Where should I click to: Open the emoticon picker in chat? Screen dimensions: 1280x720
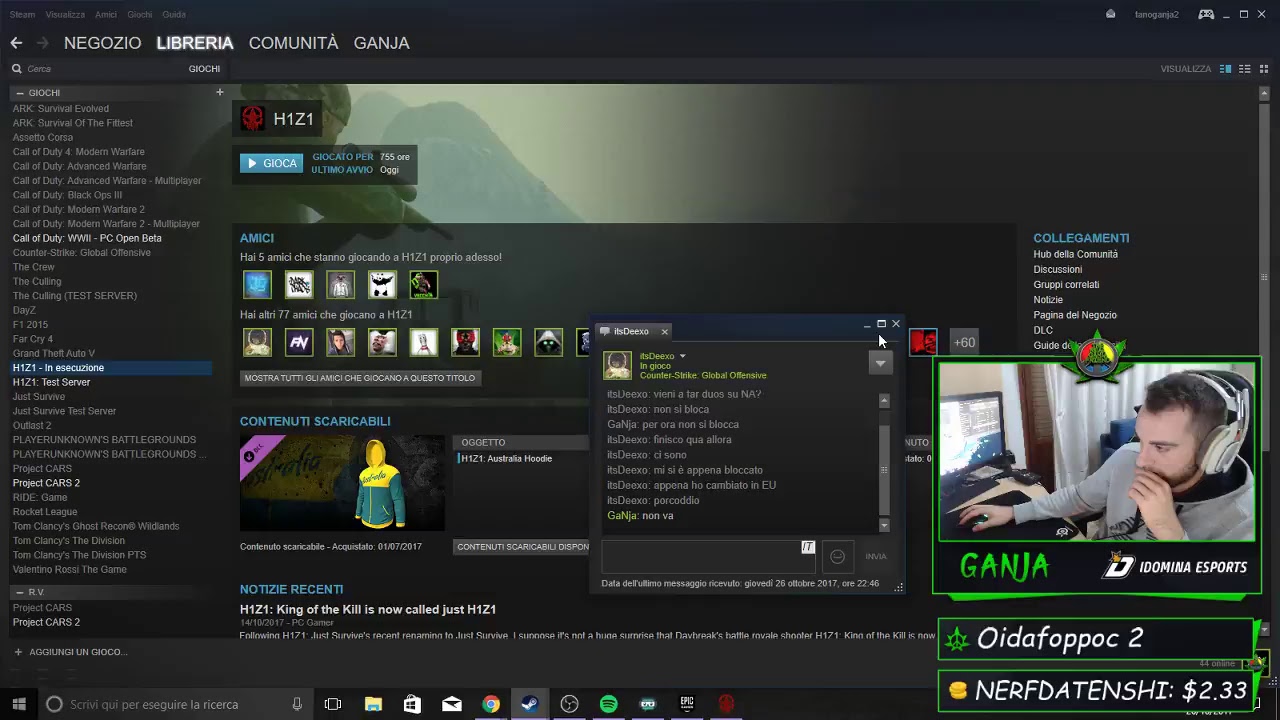coord(838,556)
